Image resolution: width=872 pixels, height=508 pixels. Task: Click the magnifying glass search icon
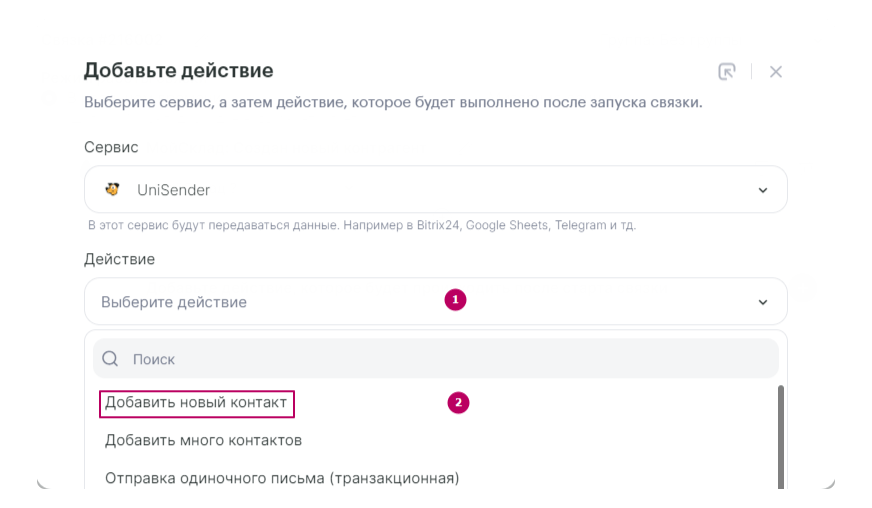pos(110,359)
